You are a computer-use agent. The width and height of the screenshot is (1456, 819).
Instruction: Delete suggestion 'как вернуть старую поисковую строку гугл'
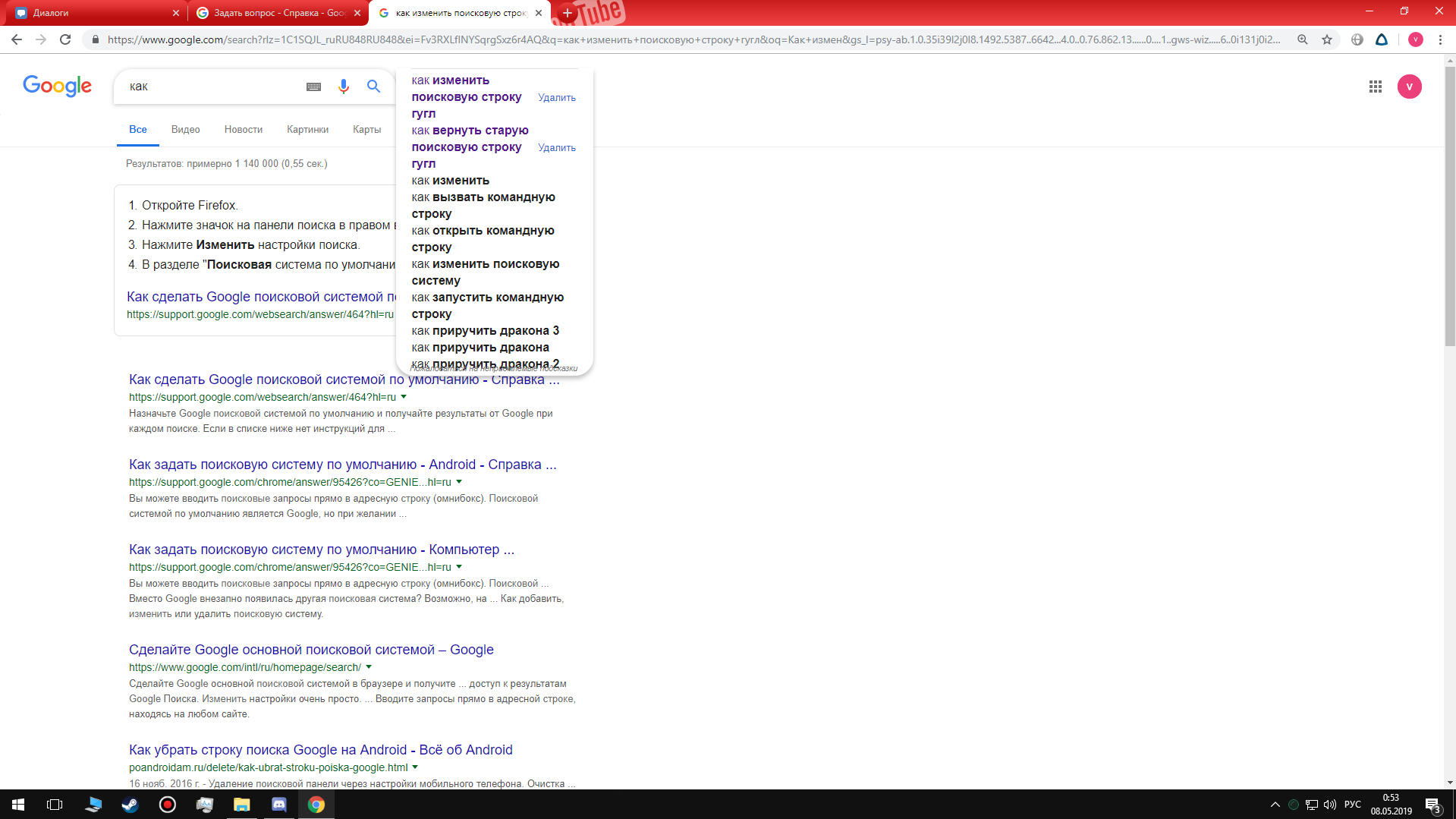point(557,147)
